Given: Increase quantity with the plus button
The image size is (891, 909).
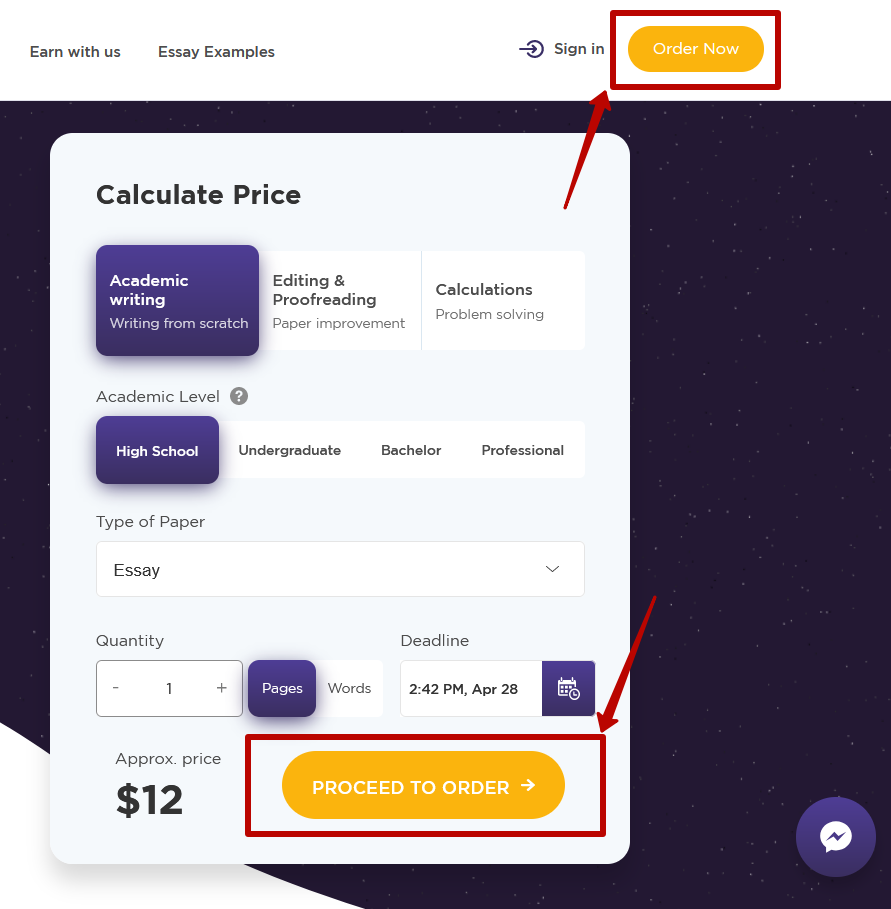Looking at the screenshot, I should click(x=222, y=688).
